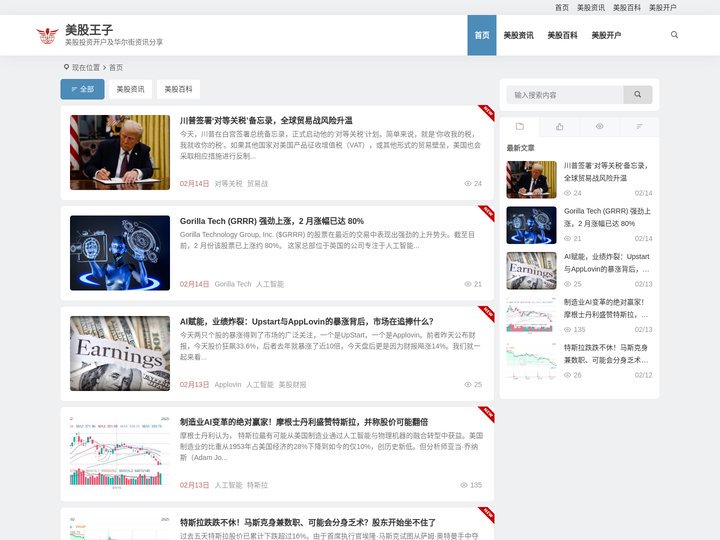The width and height of the screenshot is (720, 540).
Task: Select the 美股资讯 category filter button
Action: [x=130, y=89]
